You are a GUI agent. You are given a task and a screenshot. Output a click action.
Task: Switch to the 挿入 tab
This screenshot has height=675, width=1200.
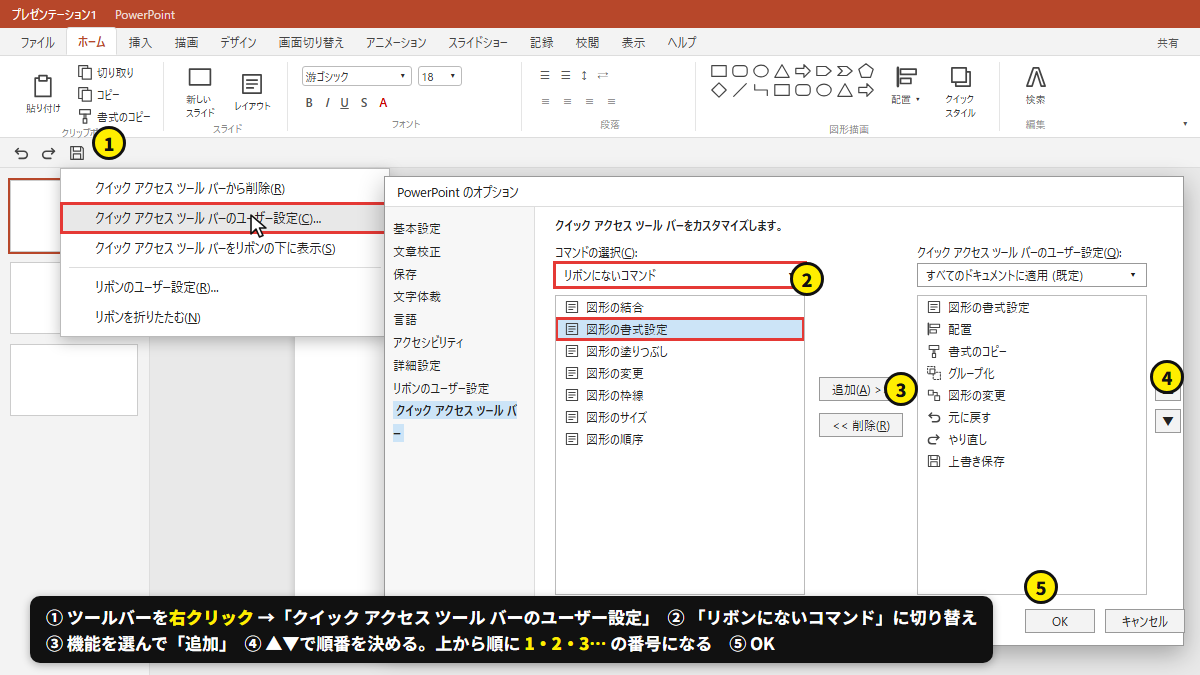click(141, 42)
